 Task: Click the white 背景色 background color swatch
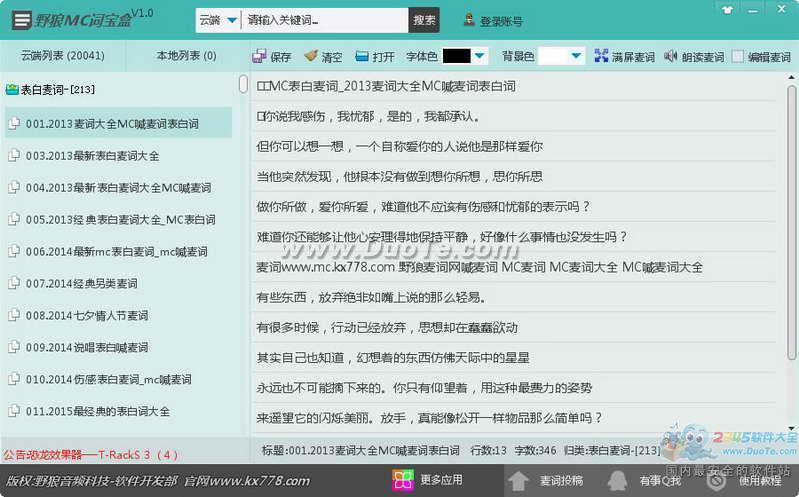point(553,56)
